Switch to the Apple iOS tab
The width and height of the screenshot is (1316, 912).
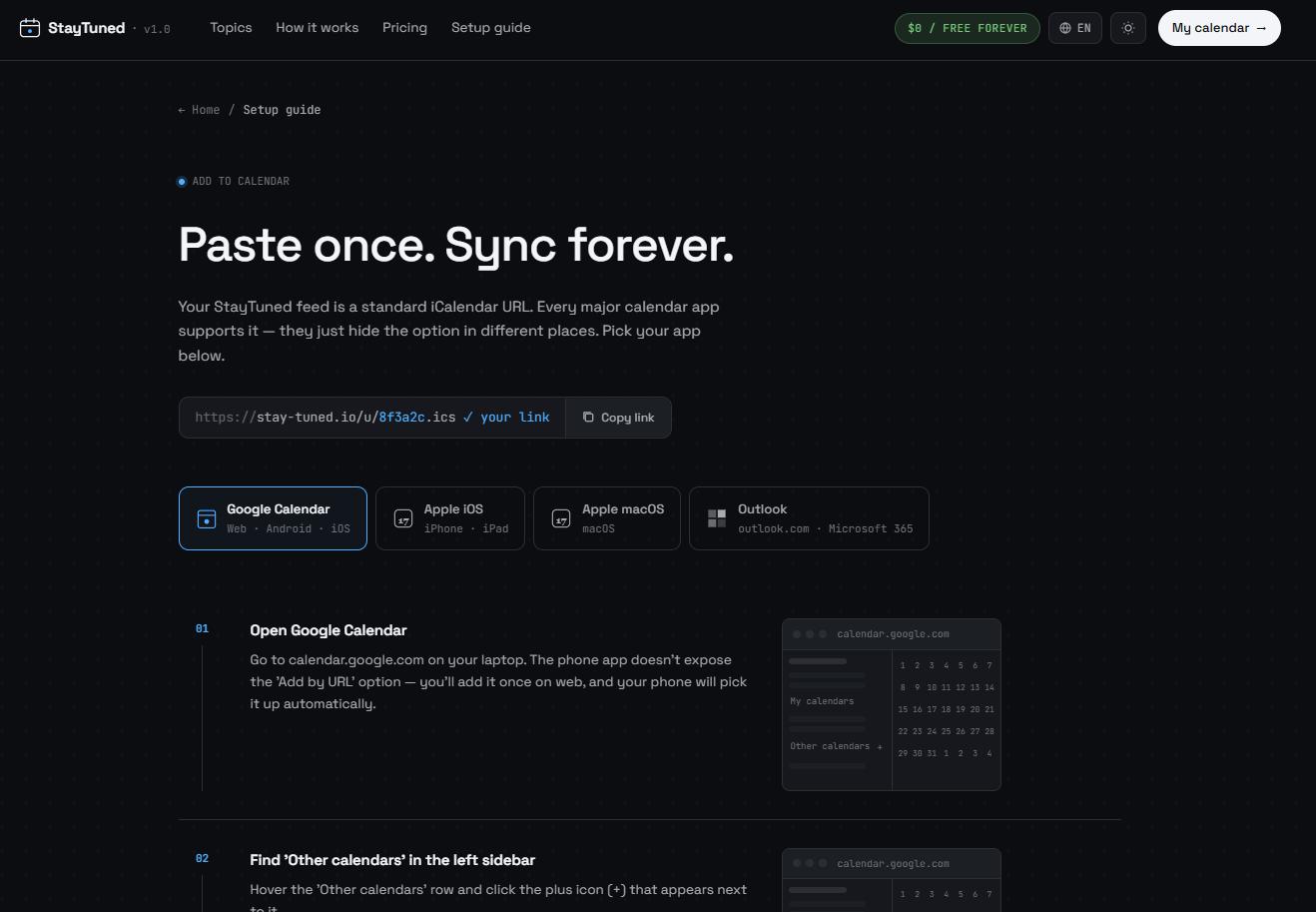pos(450,518)
